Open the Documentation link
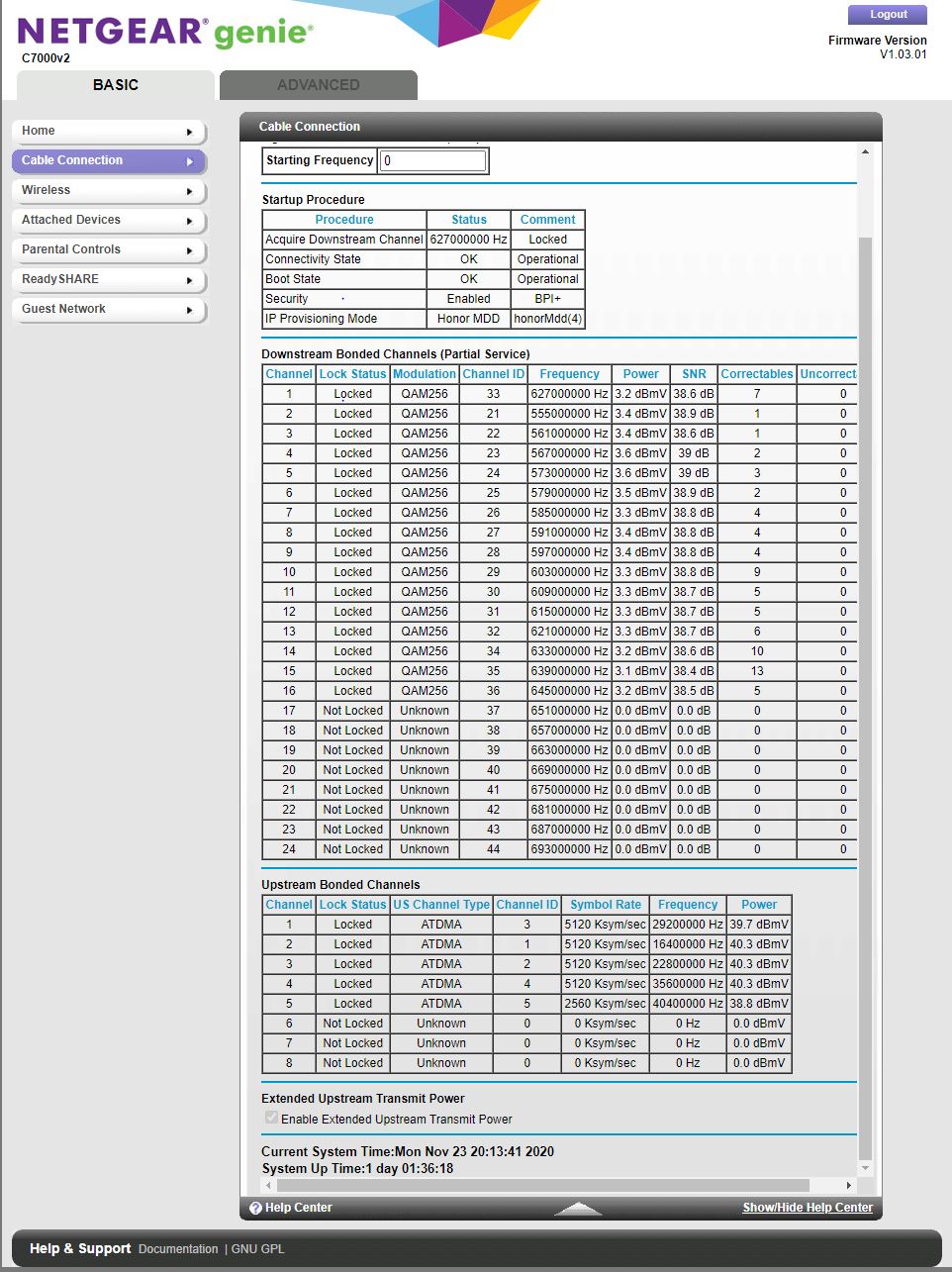Screen dimensions: 952x1272 coord(178,1248)
